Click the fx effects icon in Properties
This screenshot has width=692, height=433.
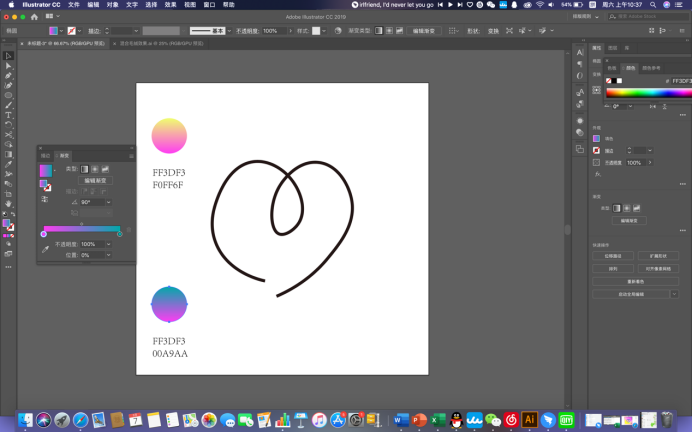[598, 174]
